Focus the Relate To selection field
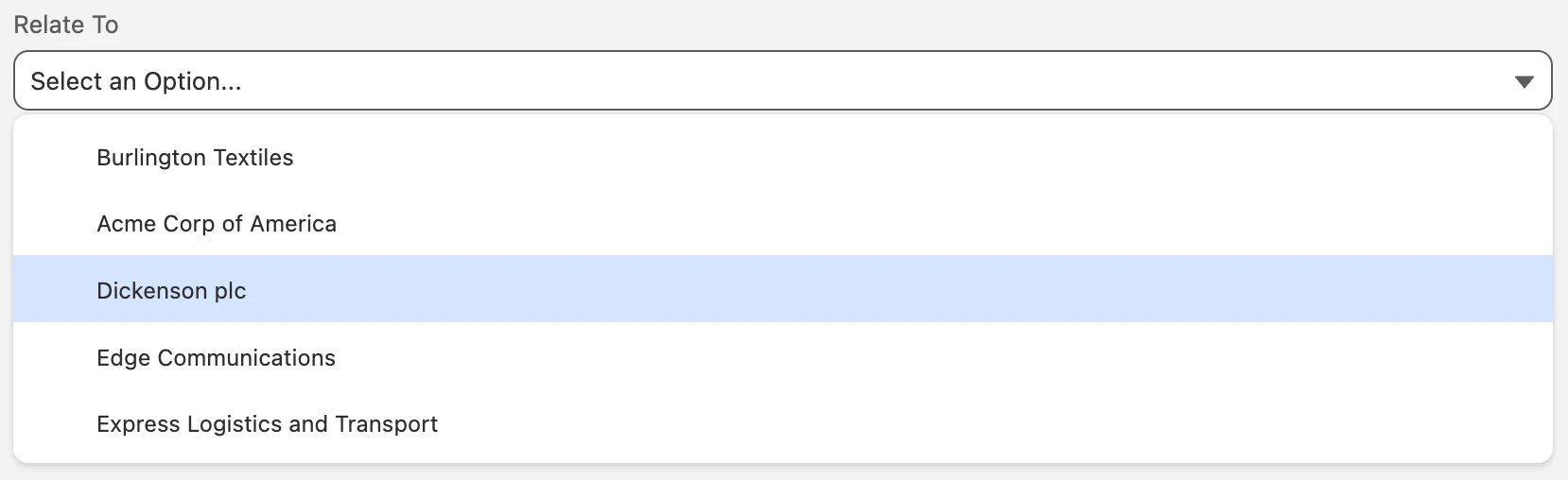 pos(782,81)
